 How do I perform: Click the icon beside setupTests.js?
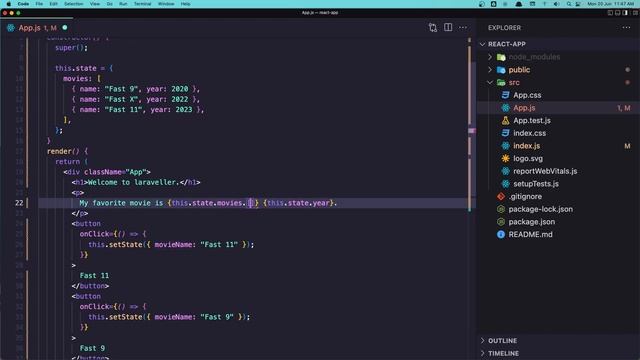point(505,184)
